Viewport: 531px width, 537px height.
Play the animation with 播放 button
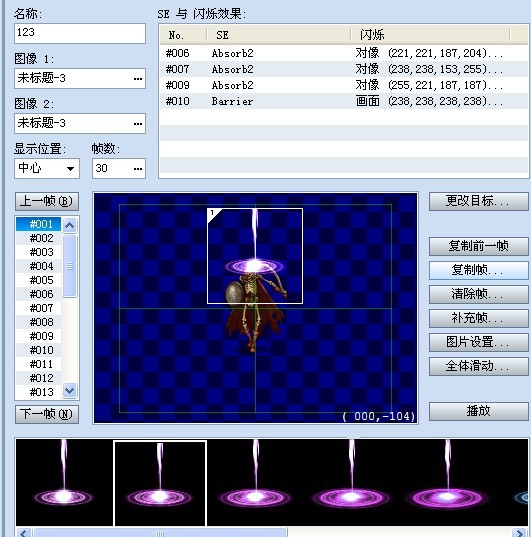pyautogui.click(x=479, y=411)
